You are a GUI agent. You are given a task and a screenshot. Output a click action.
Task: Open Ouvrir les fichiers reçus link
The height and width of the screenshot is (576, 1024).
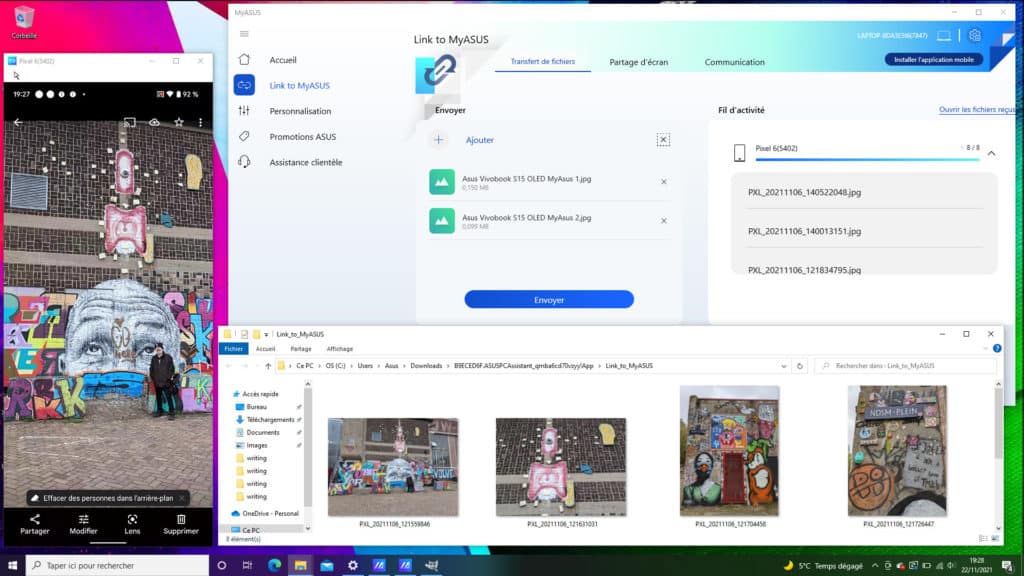pos(977,110)
